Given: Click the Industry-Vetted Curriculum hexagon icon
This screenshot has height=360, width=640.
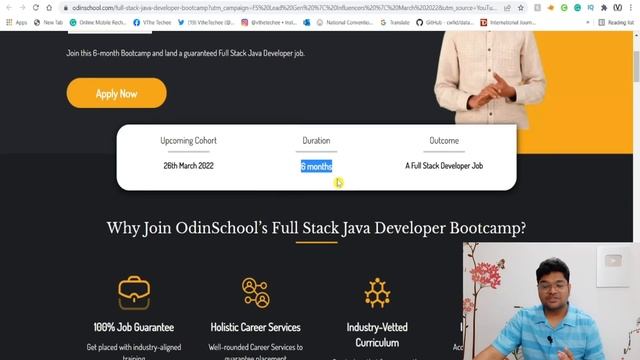Looking at the screenshot, I should pyautogui.click(x=377, y=293).
